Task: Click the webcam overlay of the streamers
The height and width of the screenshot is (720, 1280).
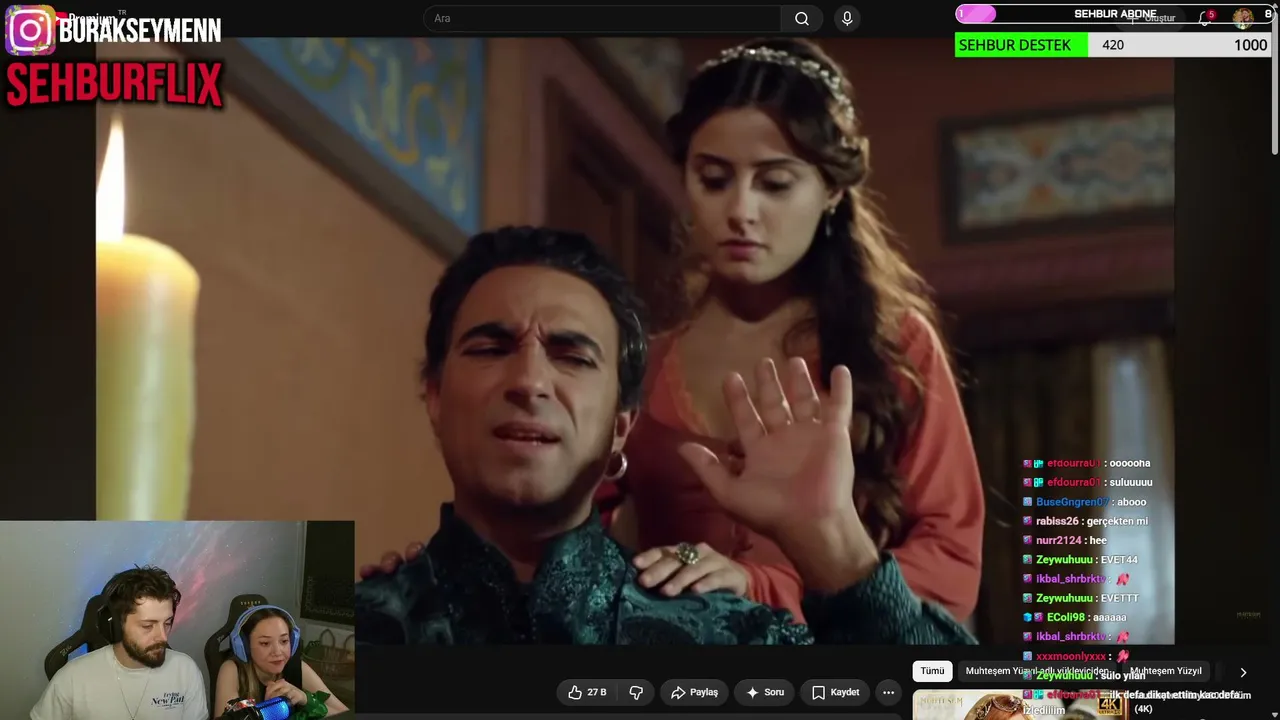Action: click(177, 620)
